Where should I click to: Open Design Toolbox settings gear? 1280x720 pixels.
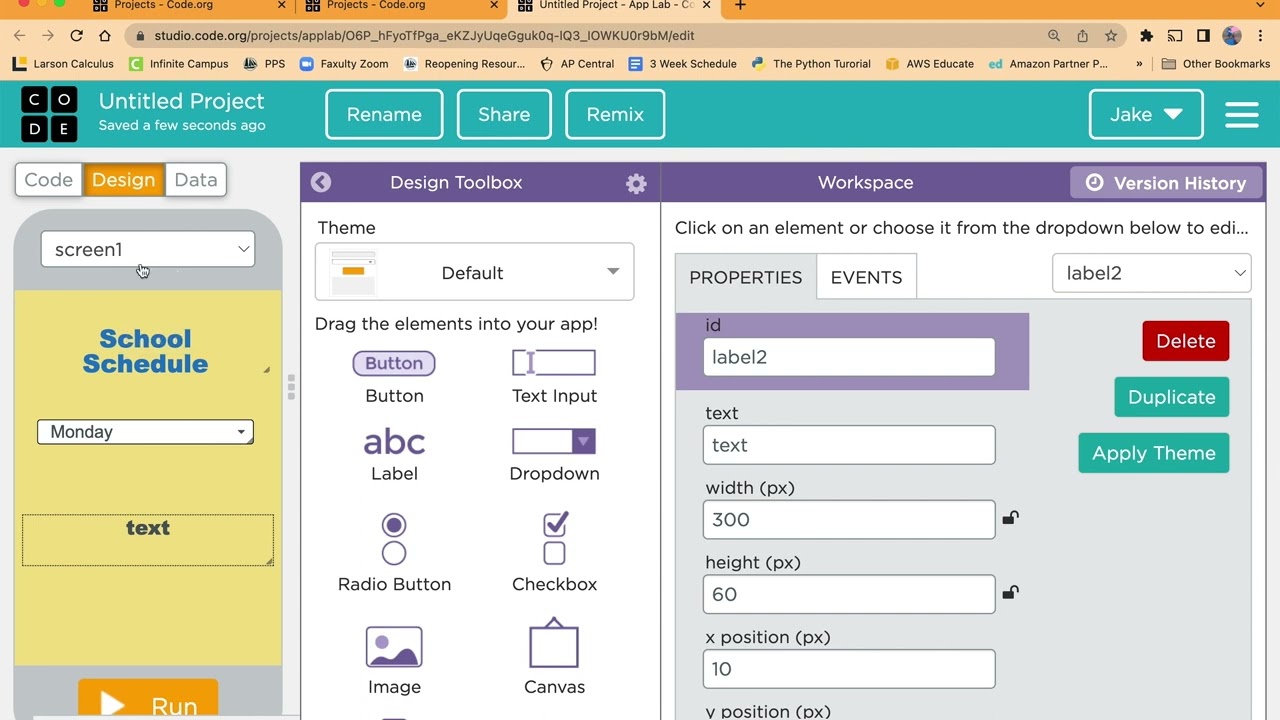pos(636,183)
